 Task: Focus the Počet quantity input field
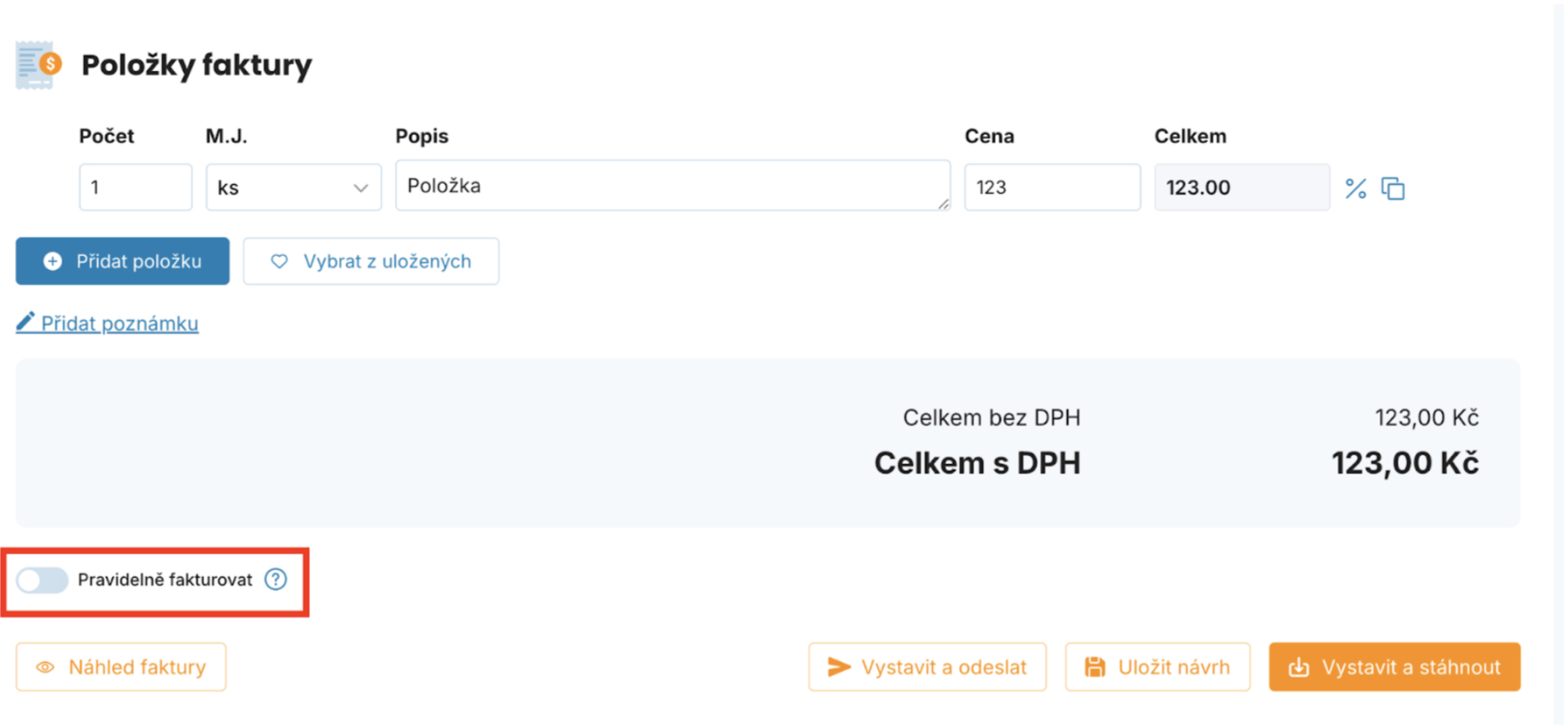click(135, 188)
